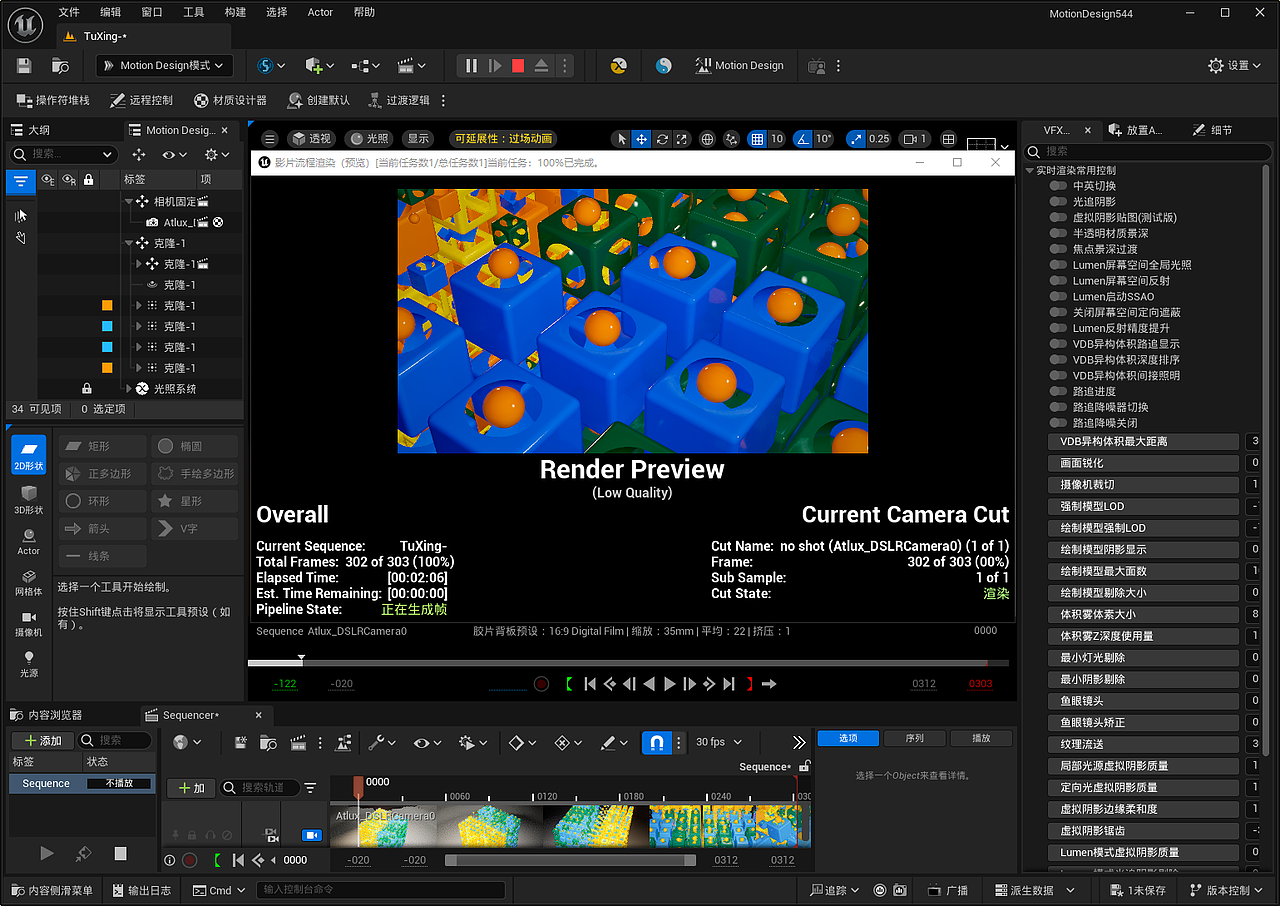Screen dimensions: 1280x906
Task: Select the 3D形状 tool category
Action: (x=28, y=499)
